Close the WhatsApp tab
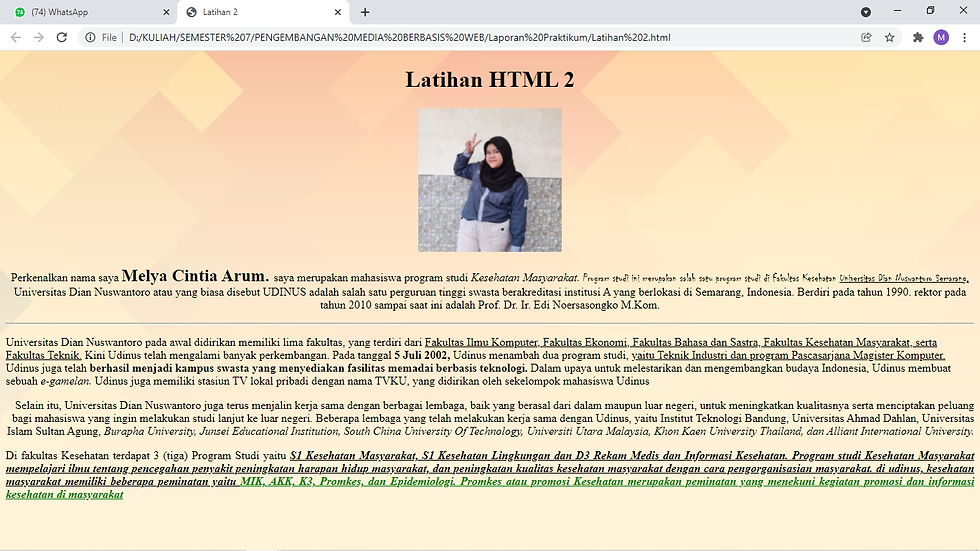The height and width of the screenshot is (551, 980). 166,12
